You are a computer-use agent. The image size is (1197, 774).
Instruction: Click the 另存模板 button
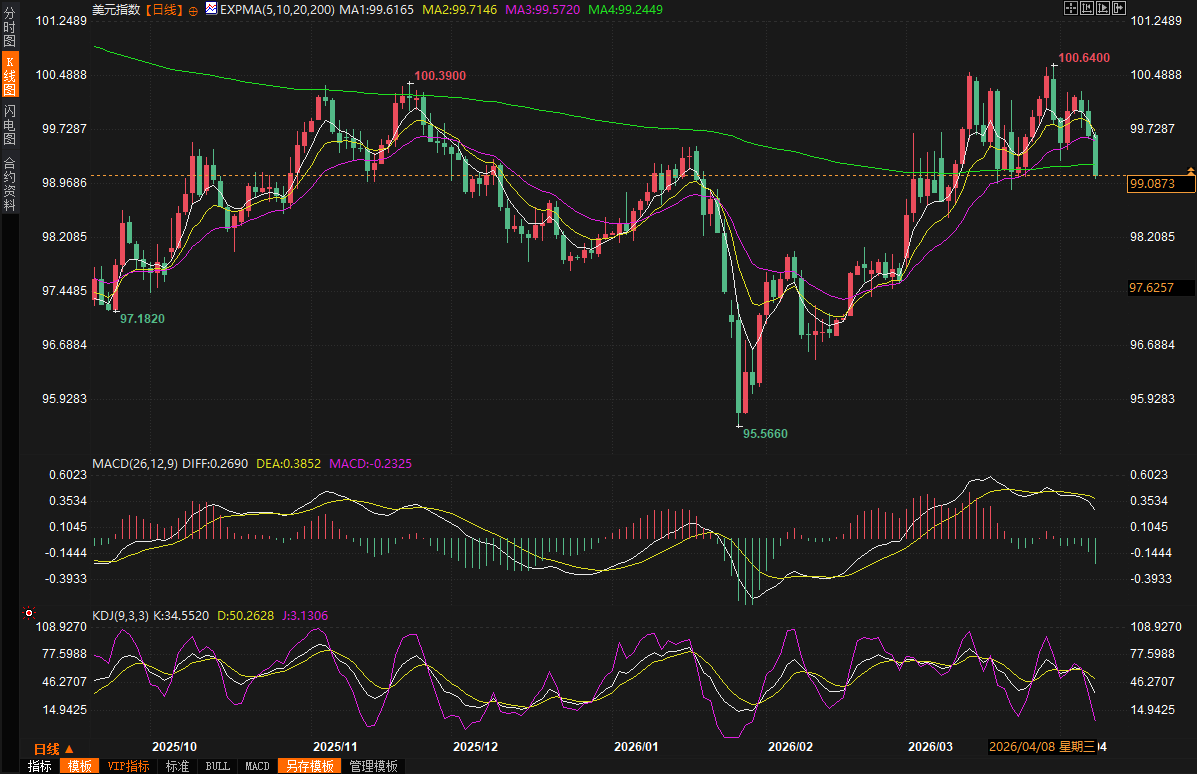click(310, 766)
